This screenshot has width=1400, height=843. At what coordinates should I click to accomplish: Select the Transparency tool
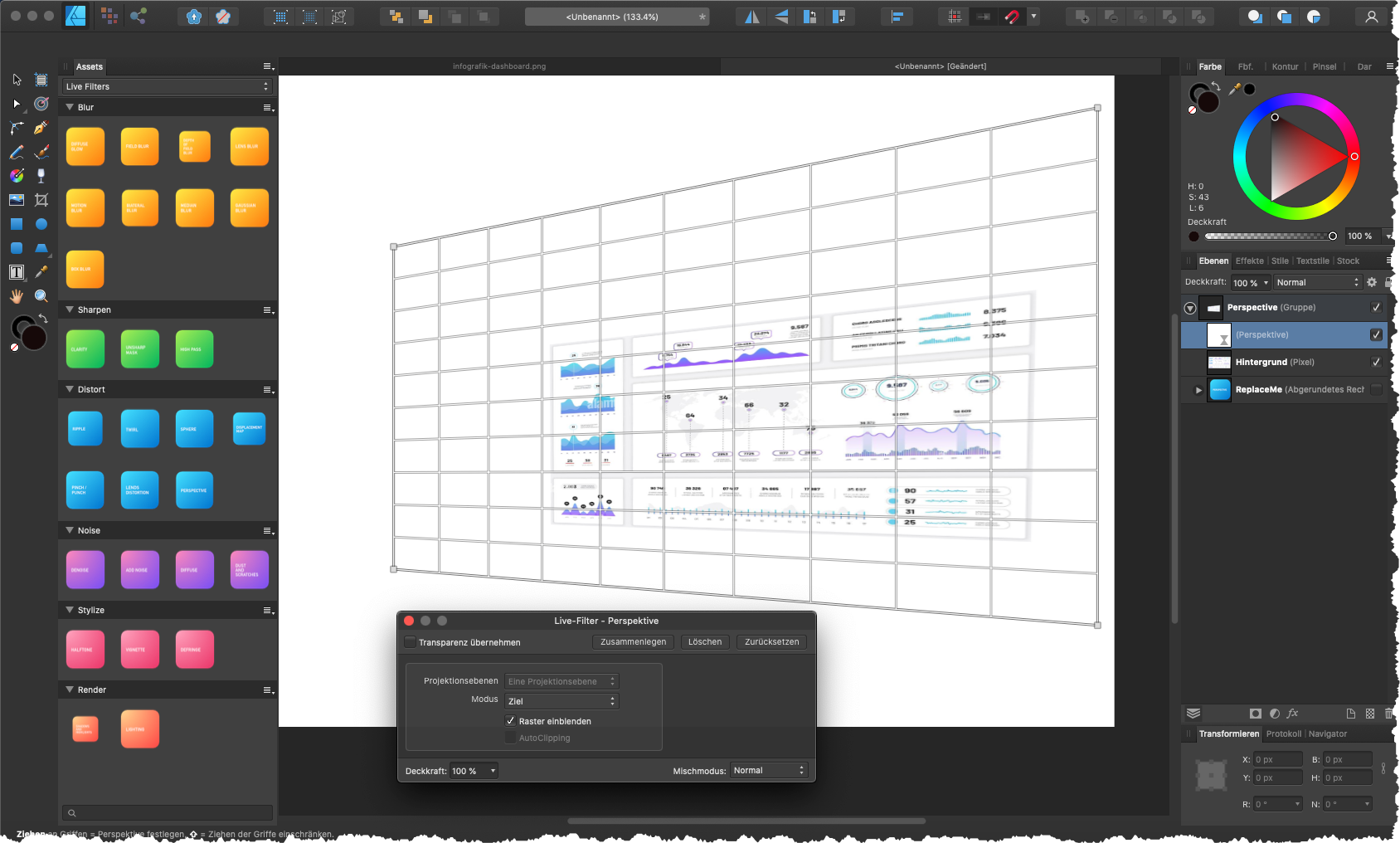click(41, 176)
